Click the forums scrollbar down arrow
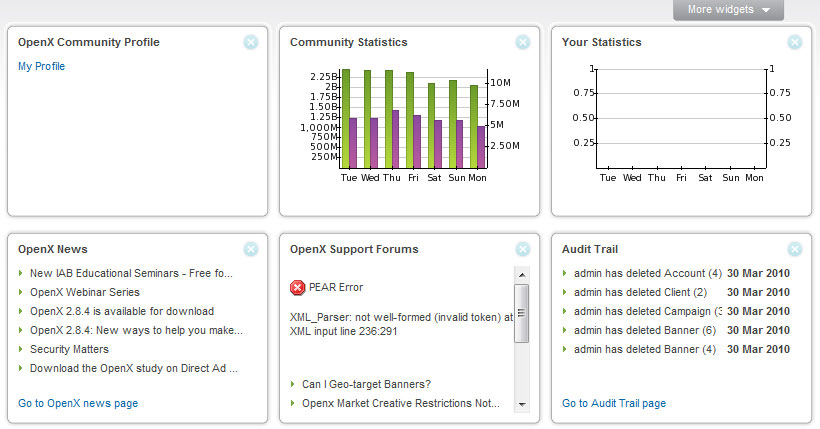The image size is (820, 429). (521, 404)
